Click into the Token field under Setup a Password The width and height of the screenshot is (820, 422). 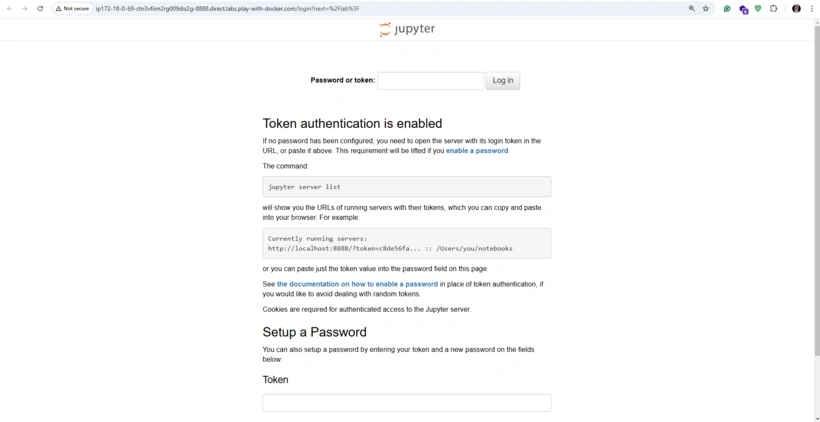[407, 403]
